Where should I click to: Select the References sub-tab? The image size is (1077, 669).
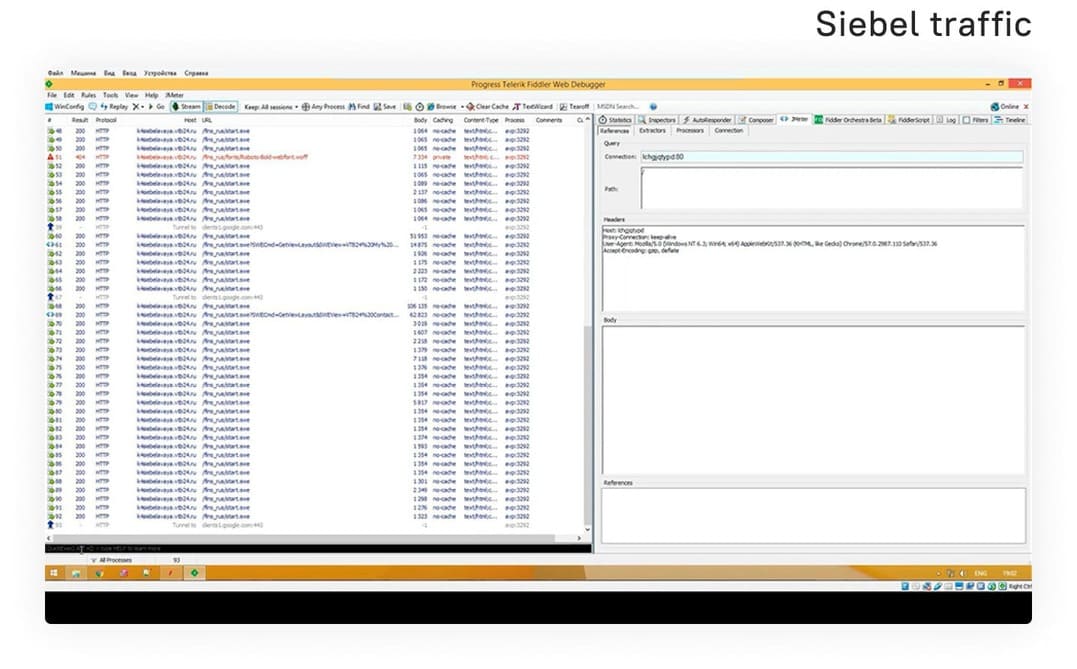(x=614, y=131)
